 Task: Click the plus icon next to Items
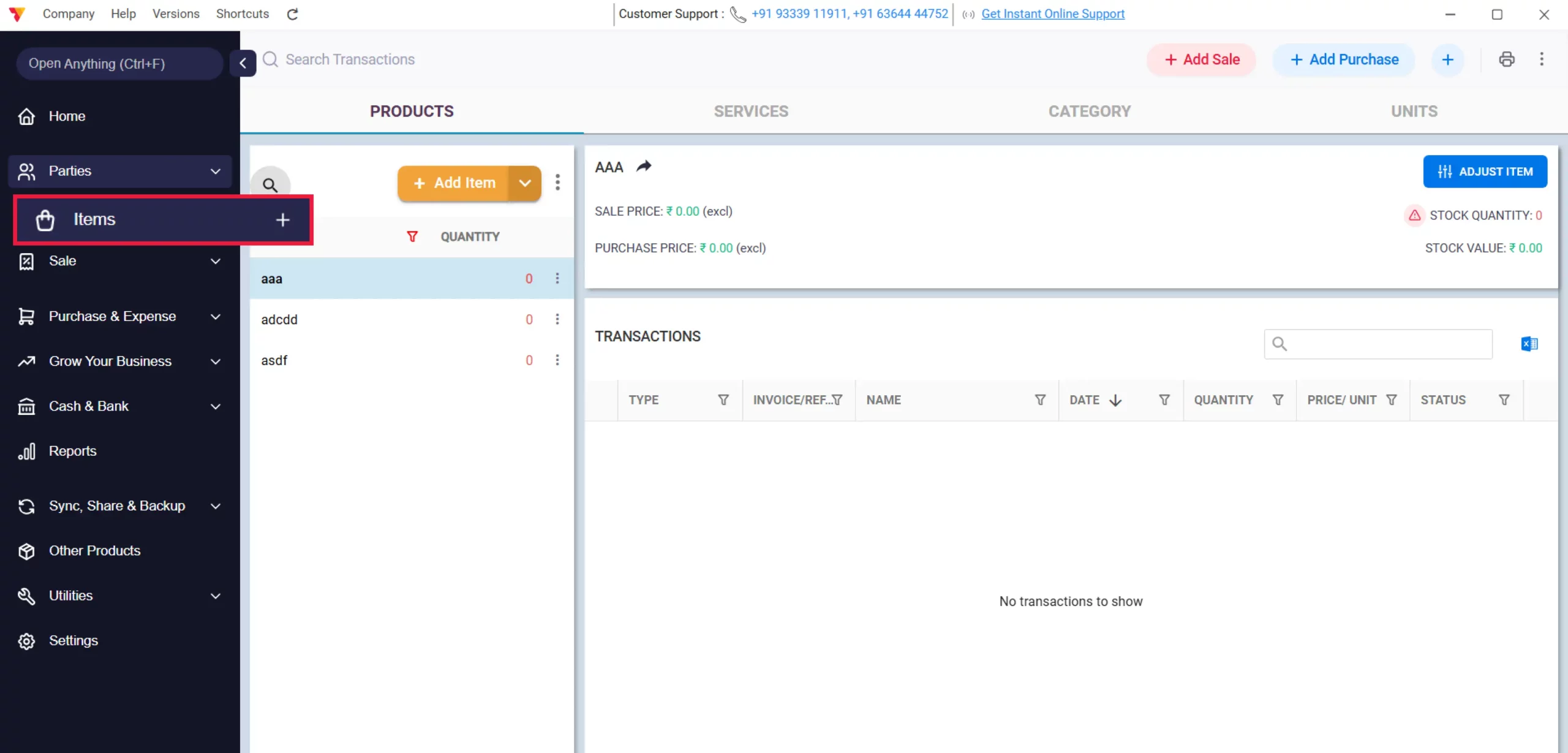[282, 220]
